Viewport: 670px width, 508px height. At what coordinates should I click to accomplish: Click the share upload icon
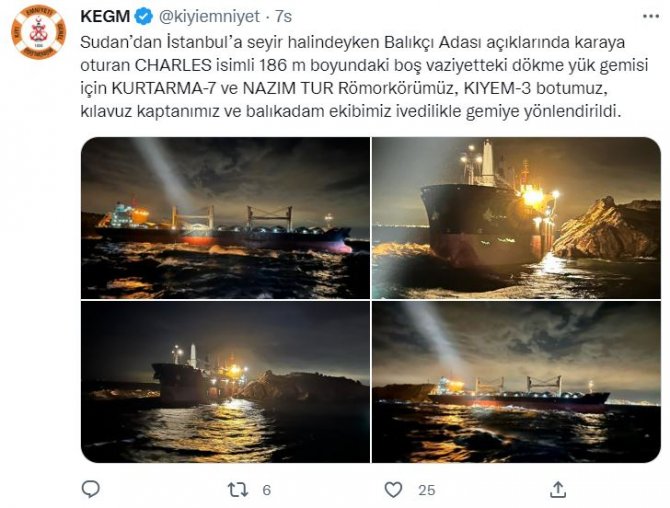pos(558,489)
